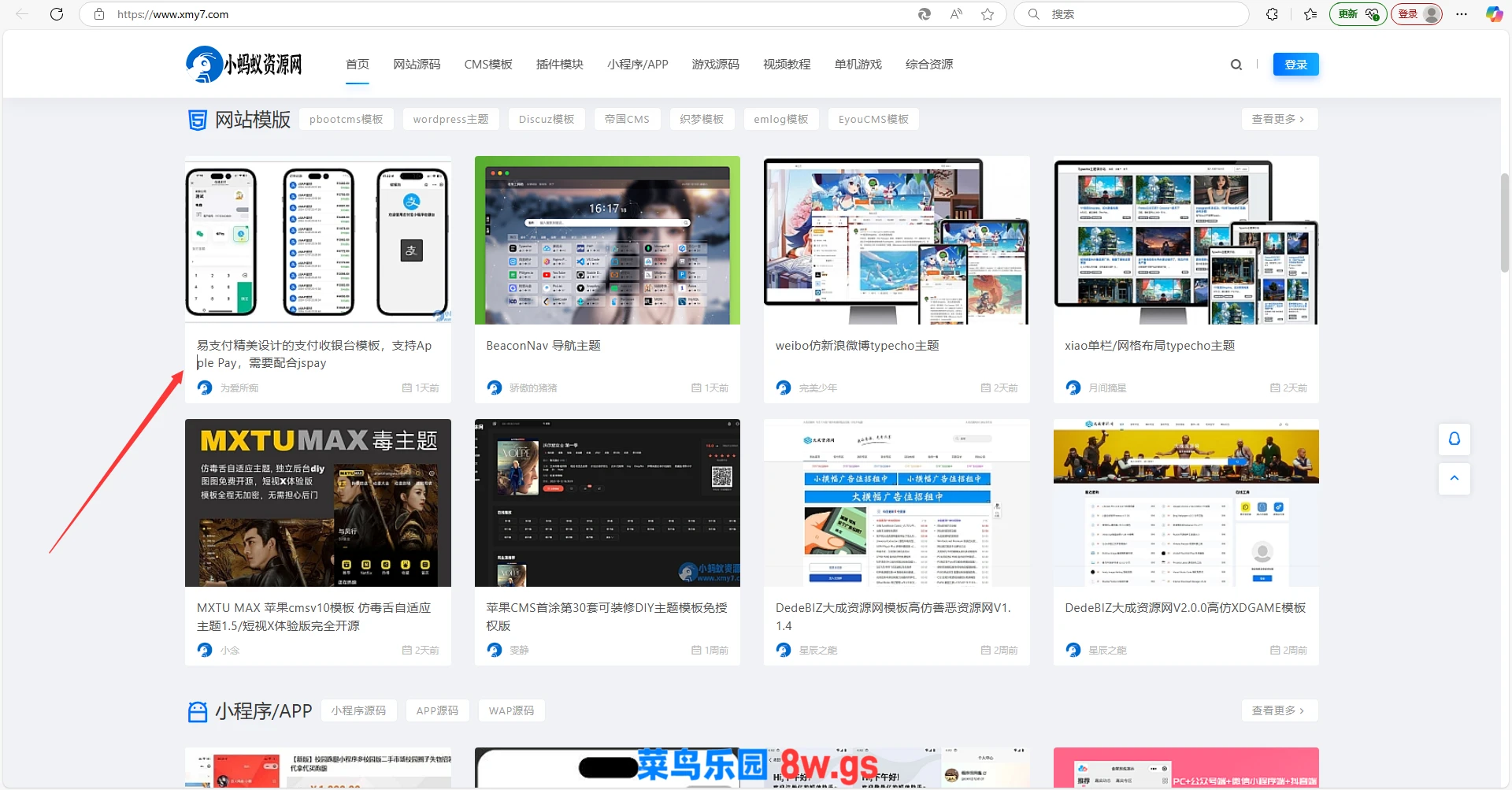Open the favorites list icon in toolbar
The image size is (1512, 790).
1310,14
